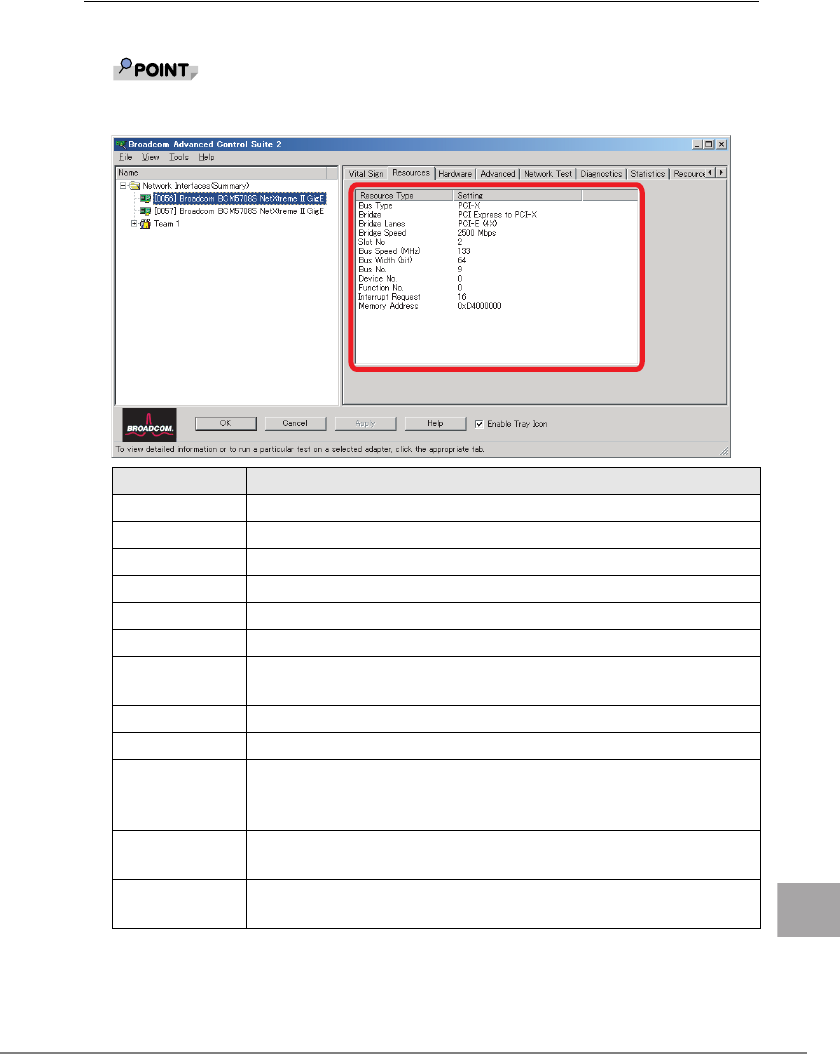Select the [0056] Broadcom BCM5708S adapter

click(x=239, y=198)
